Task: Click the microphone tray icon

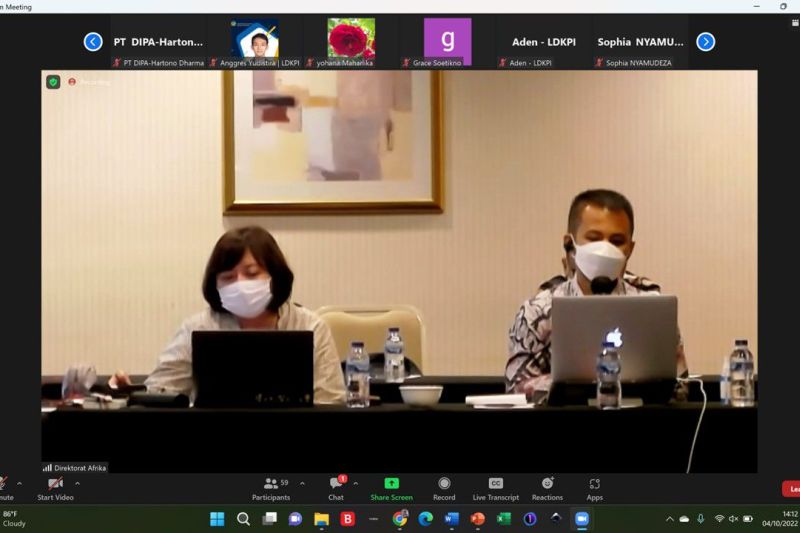Action: tap(701, 519)
